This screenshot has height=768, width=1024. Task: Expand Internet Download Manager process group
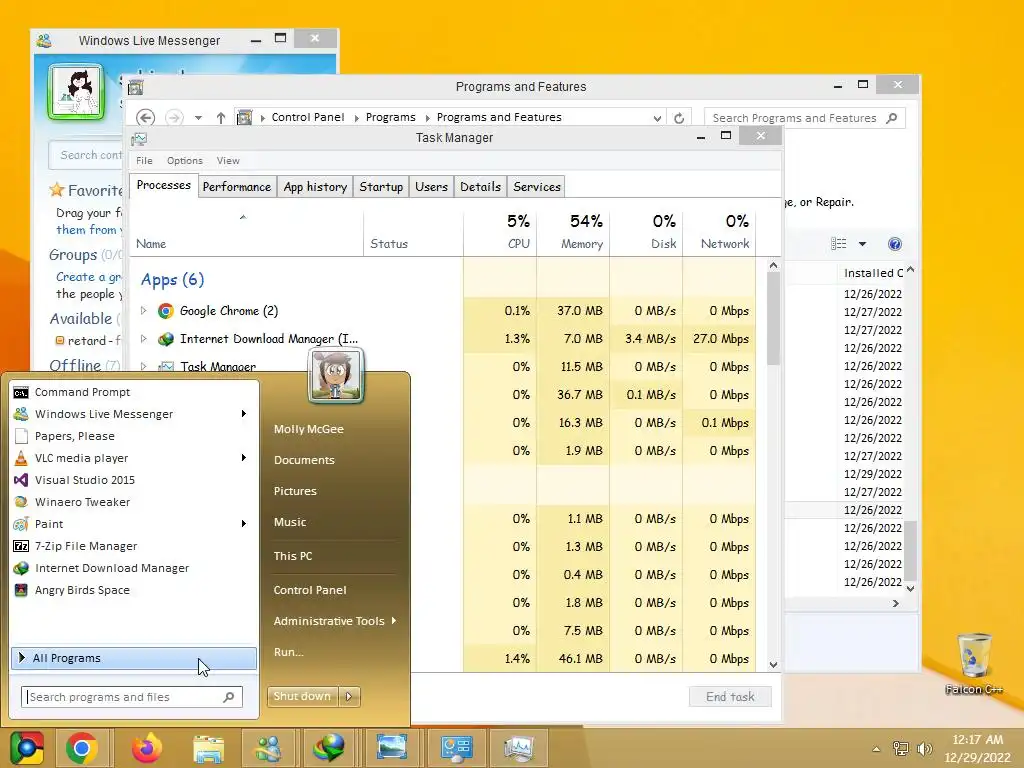[x=144, y=339]
